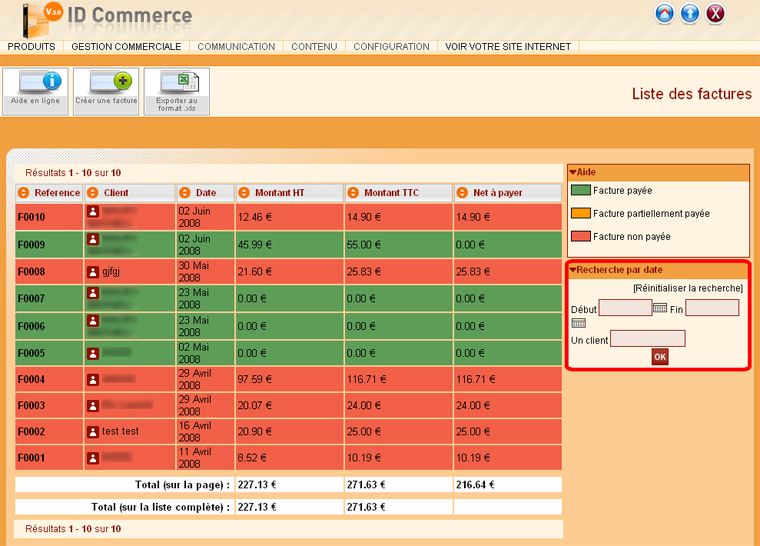
Task: Click the Créer une facture button
Action: 106,91
